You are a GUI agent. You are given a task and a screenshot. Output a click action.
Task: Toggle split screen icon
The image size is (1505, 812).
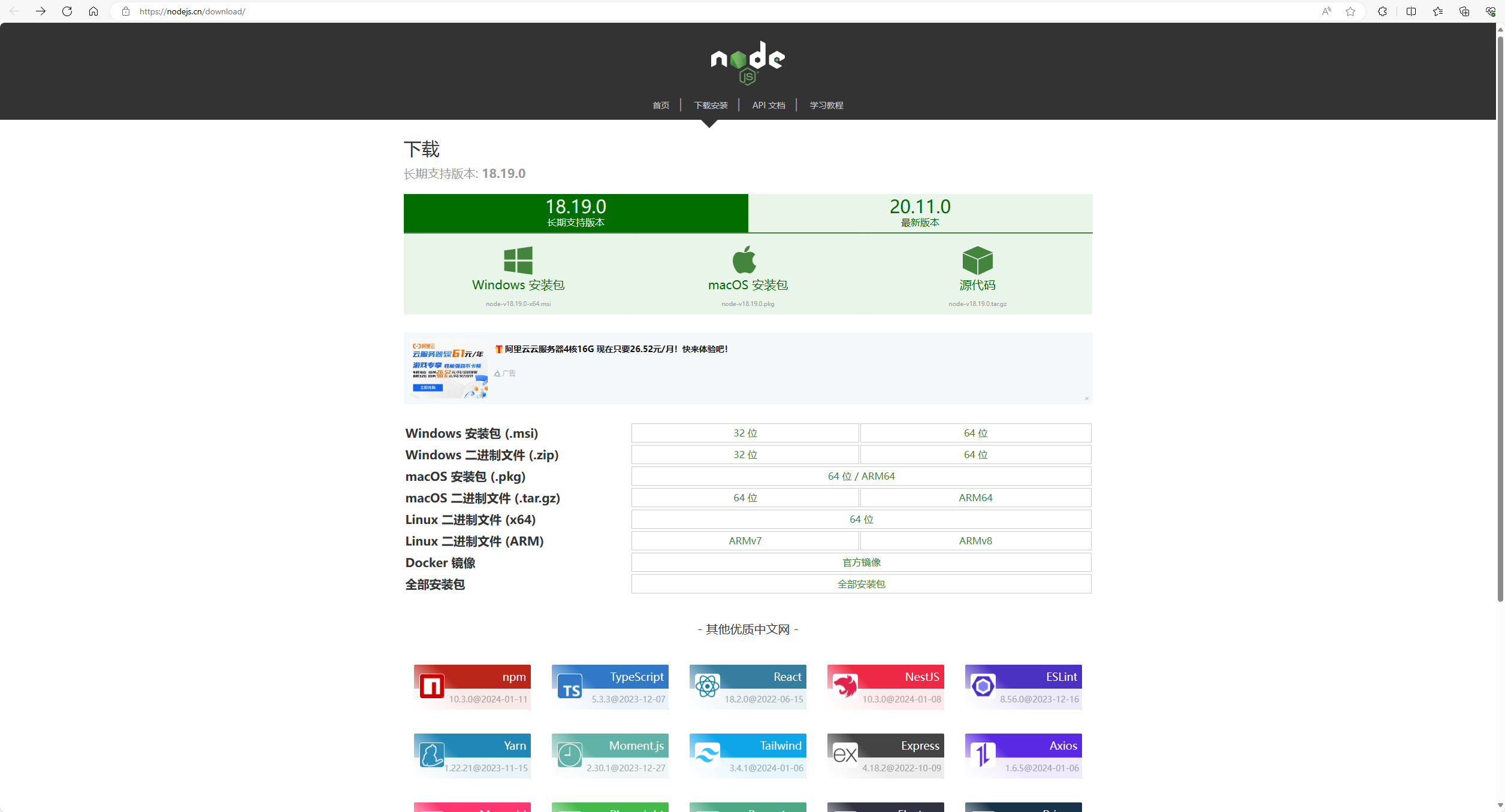(1412, 11)
